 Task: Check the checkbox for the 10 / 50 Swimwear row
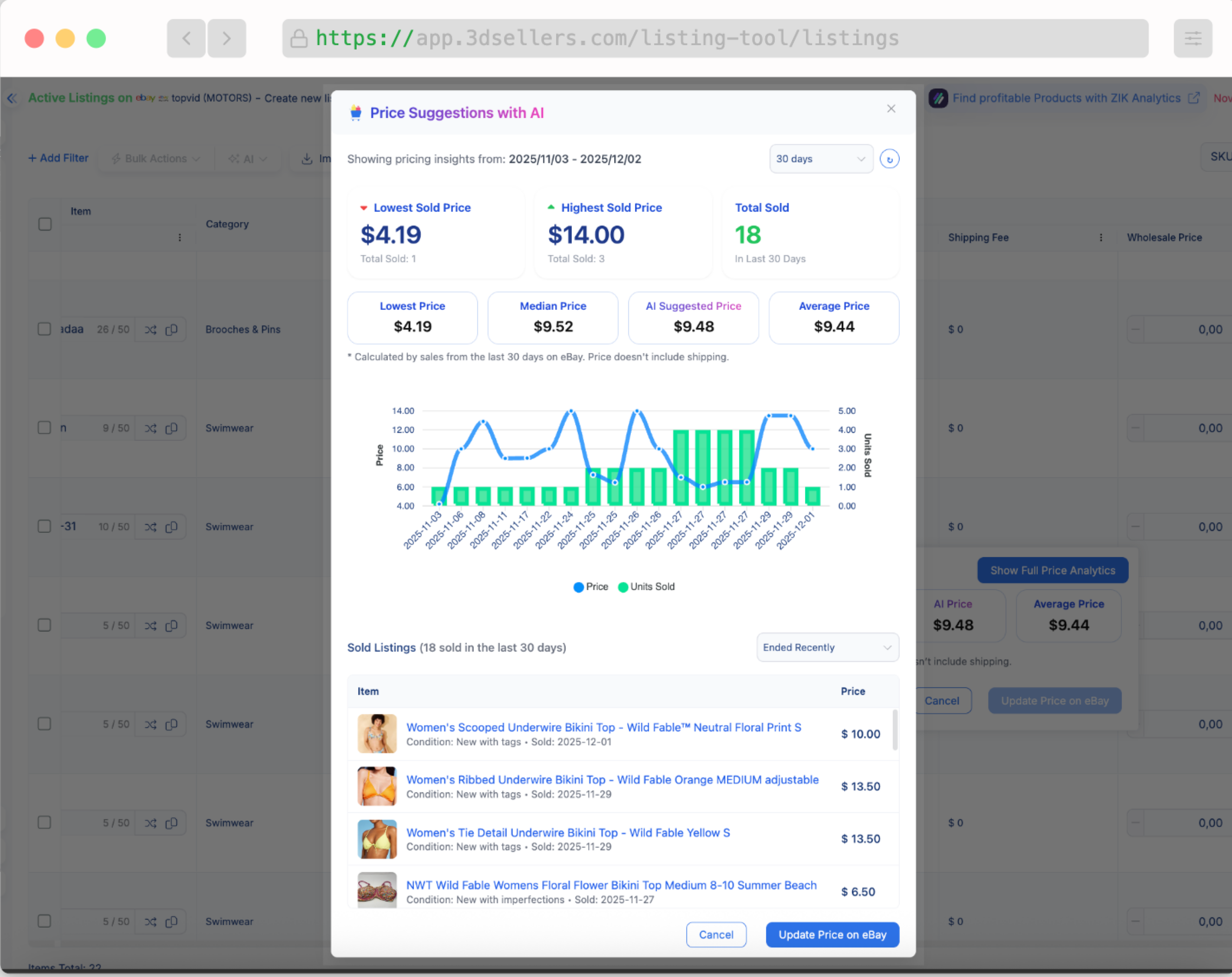tap(45, 526)
